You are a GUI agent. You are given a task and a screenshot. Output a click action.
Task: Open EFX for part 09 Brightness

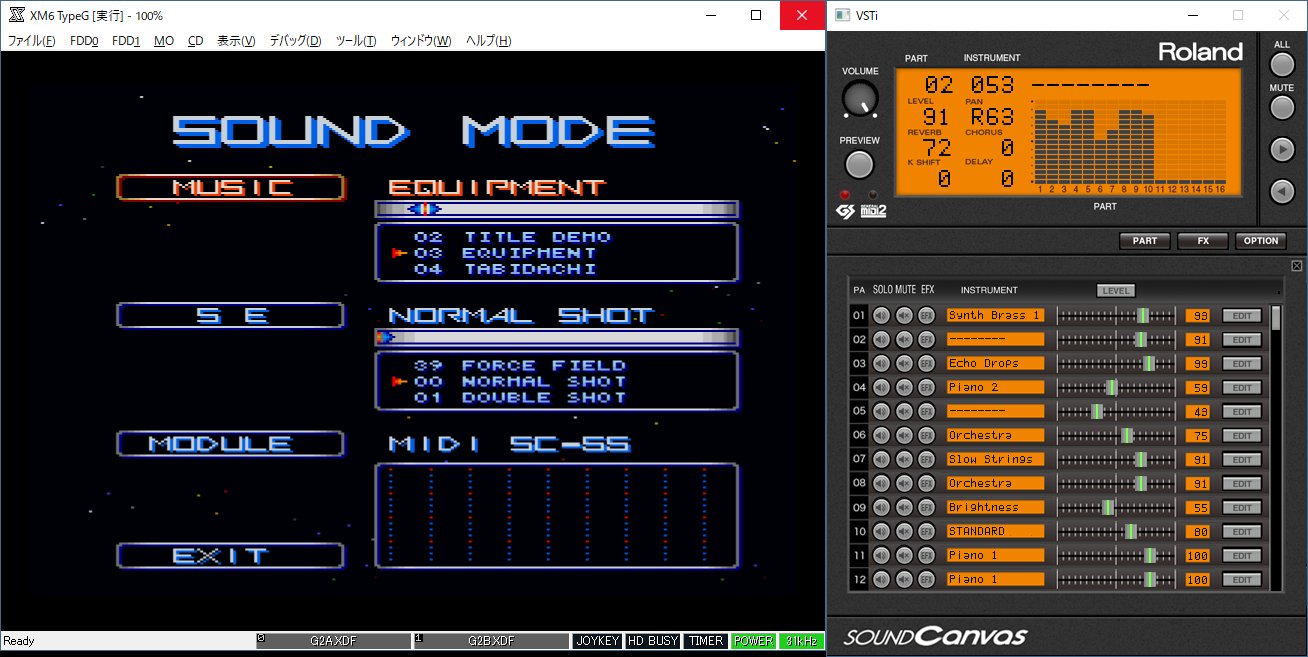(x=926, y=507)
